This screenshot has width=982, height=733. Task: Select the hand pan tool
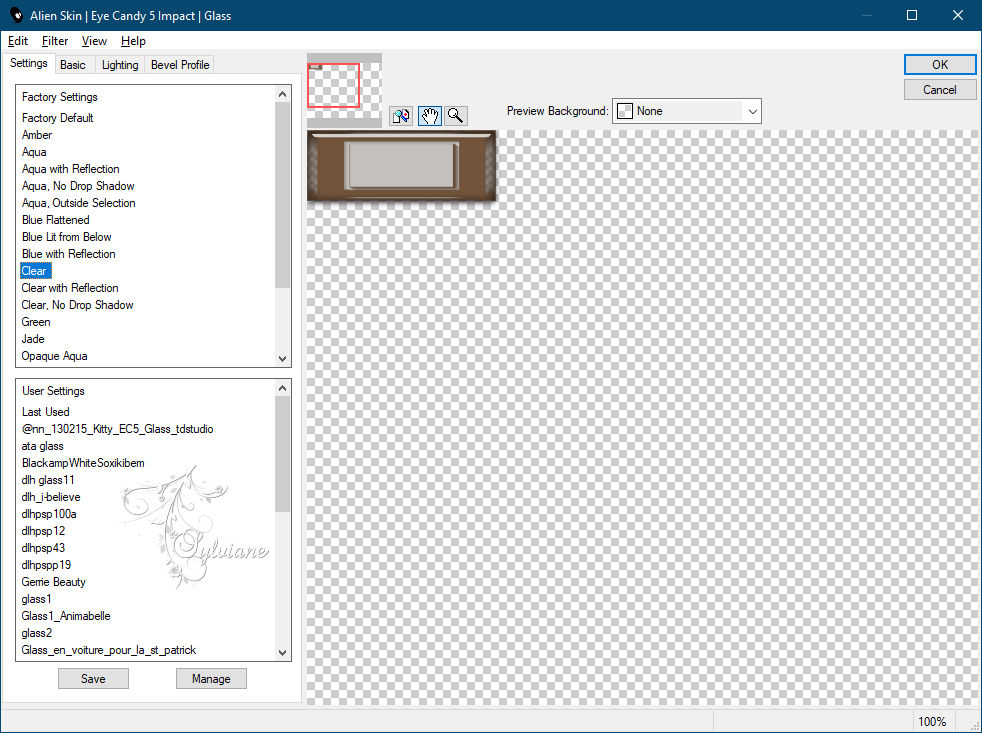(x=430, y=116)
